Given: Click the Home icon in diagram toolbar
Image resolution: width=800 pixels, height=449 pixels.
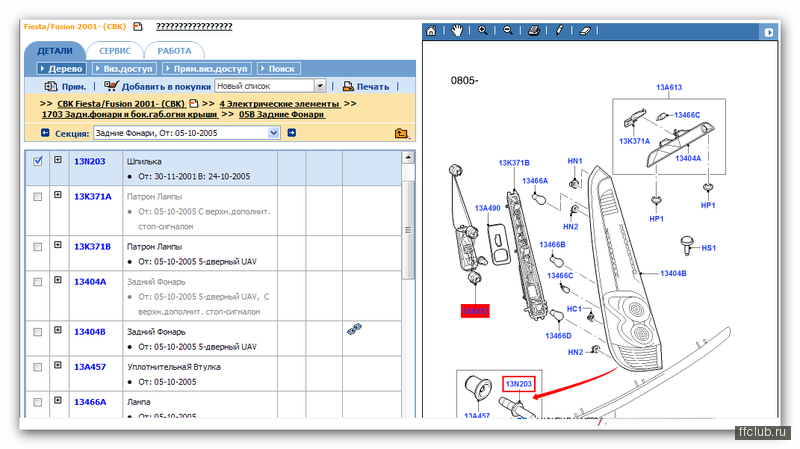Looking at the screenshot, I should coord(431,31).
